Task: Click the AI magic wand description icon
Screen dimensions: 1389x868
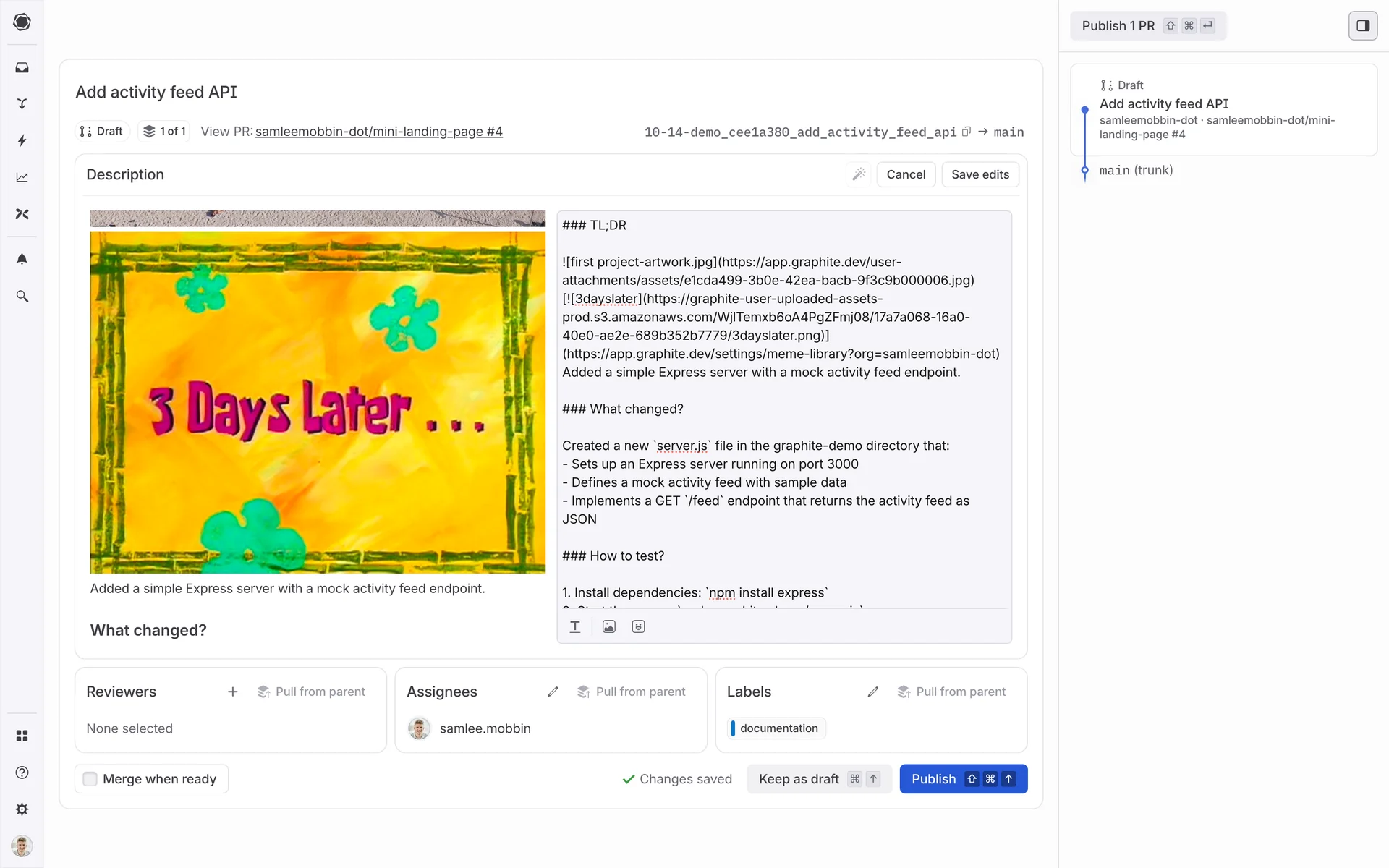Action: click(x=859, y=174)
